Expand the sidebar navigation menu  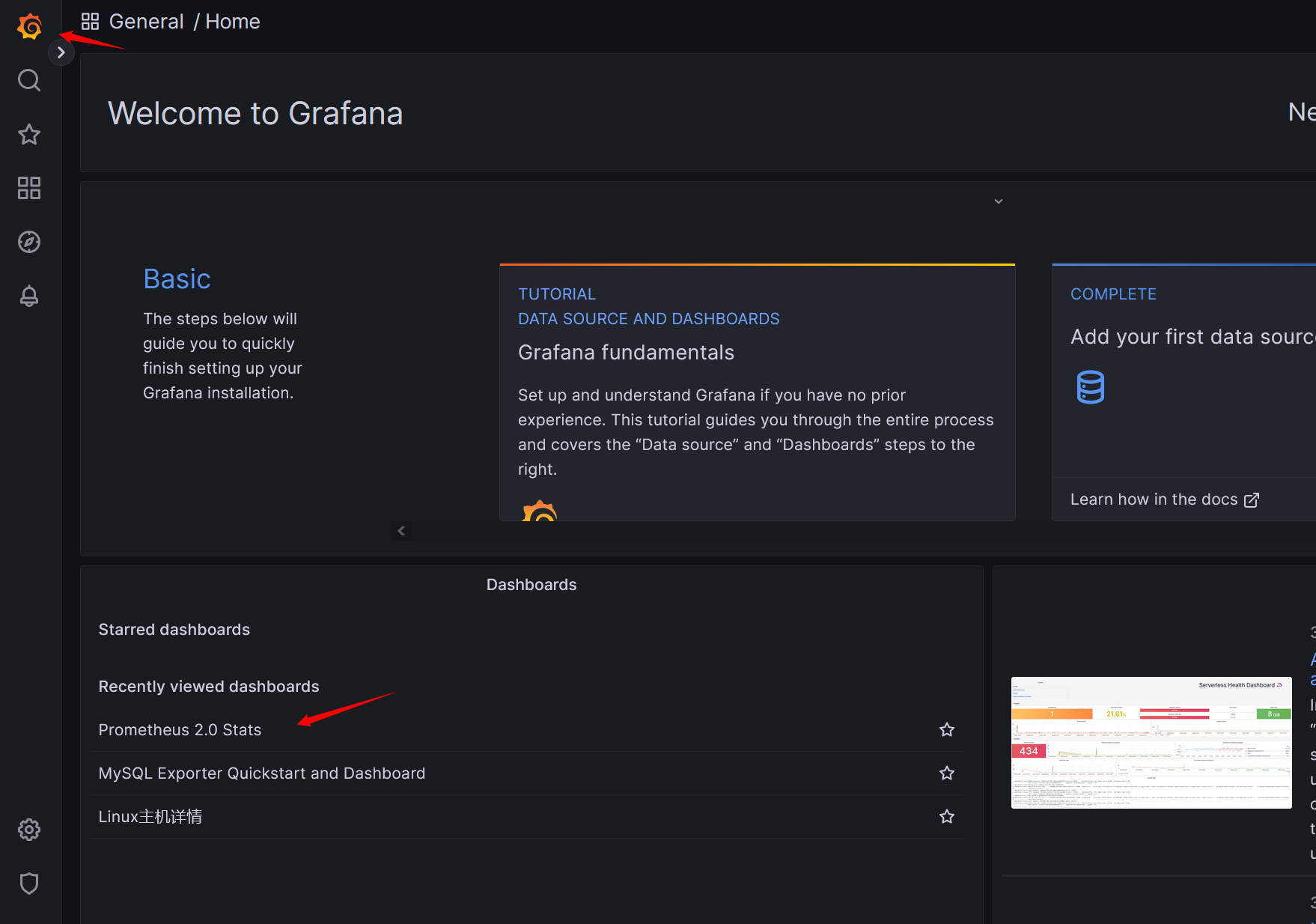tap(61, 52)
